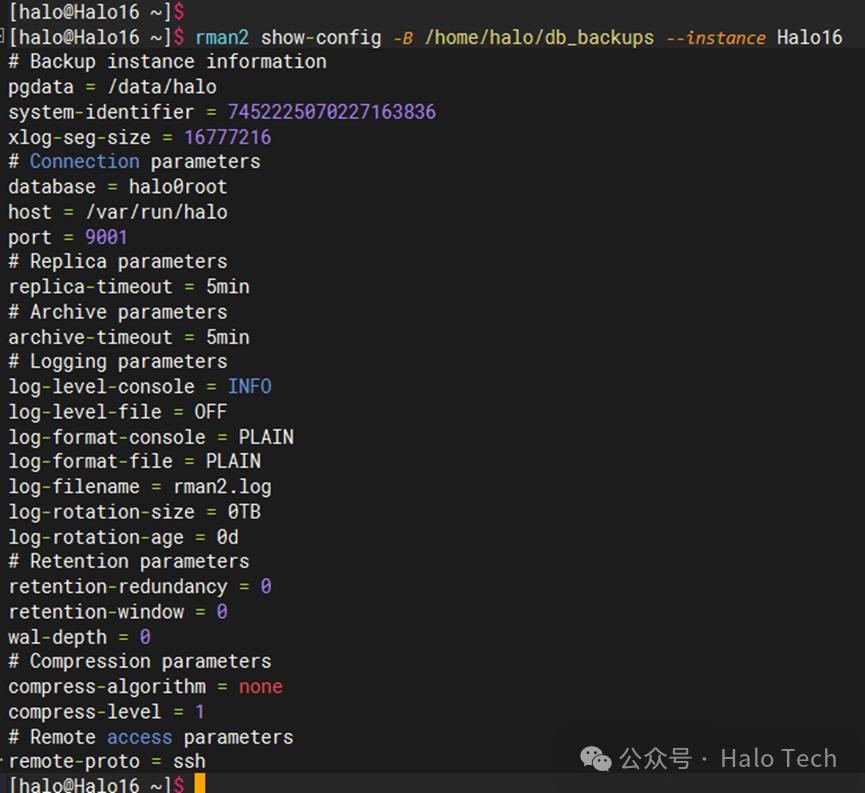Click the log-level-file value "OFF"

click(211, 412)
